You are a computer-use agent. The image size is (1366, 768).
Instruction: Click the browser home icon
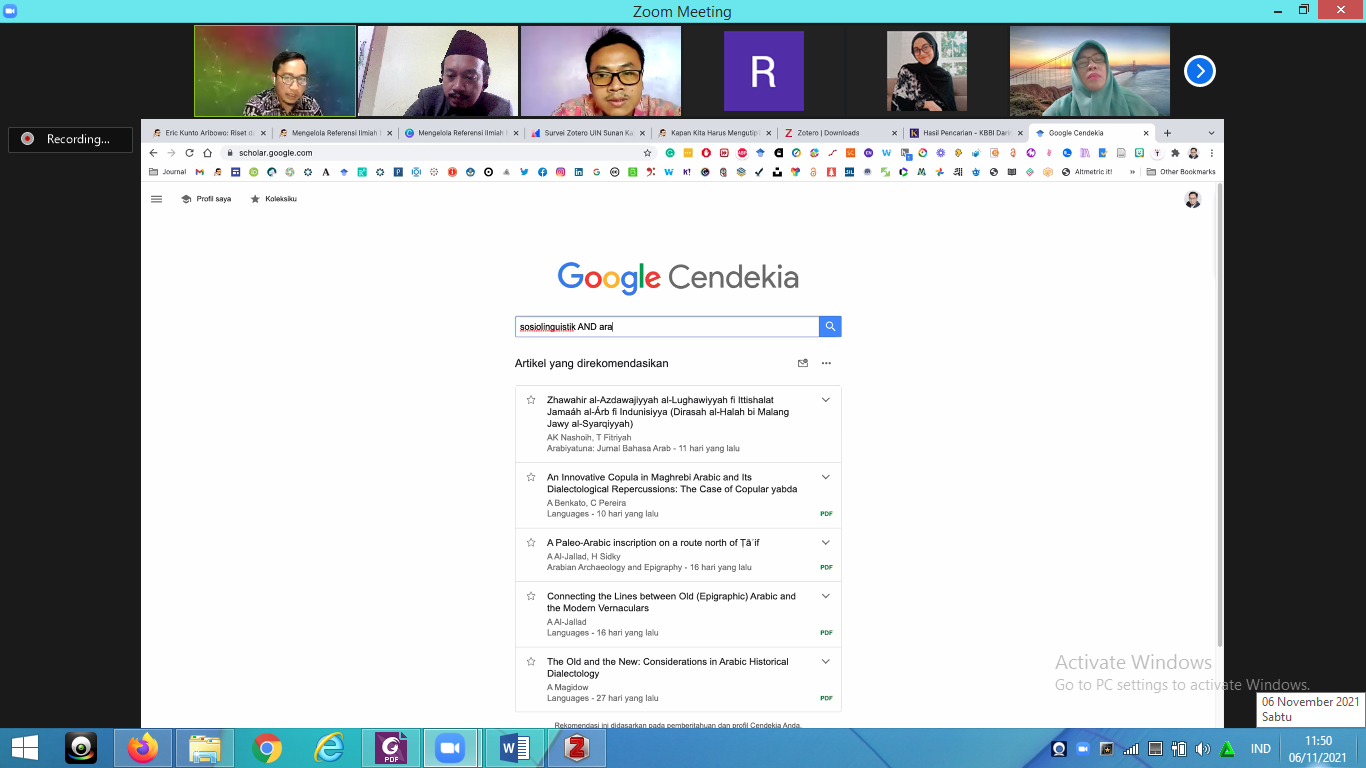207,153
